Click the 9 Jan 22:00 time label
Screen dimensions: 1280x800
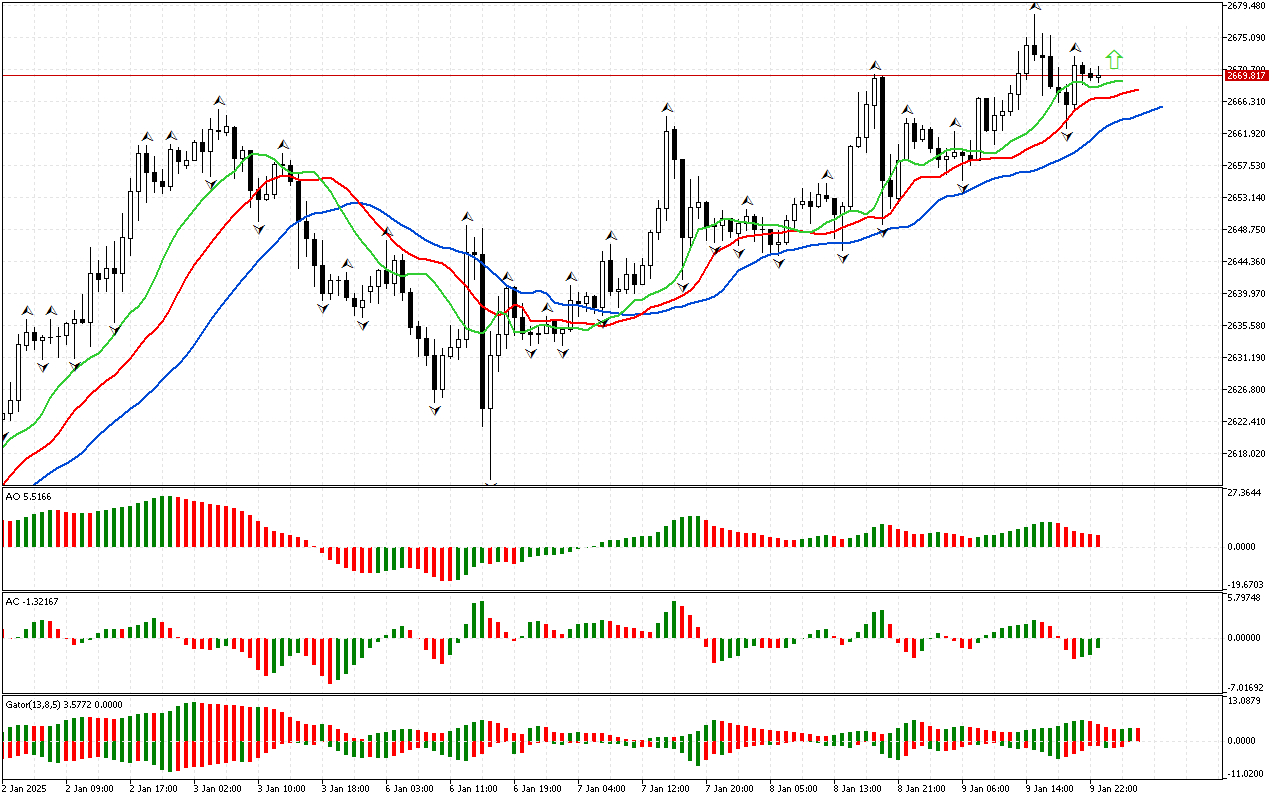[1112, 789]
